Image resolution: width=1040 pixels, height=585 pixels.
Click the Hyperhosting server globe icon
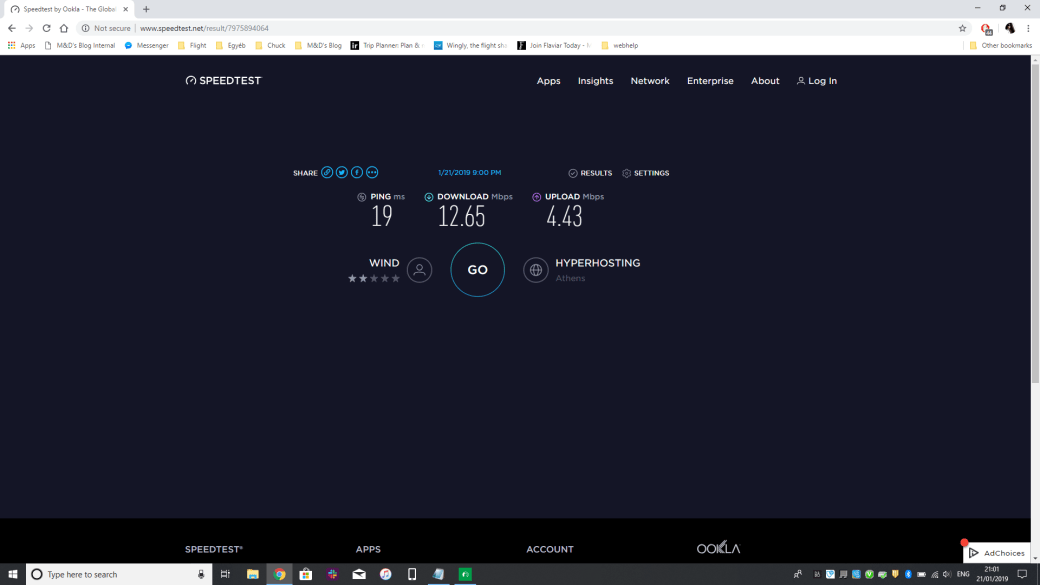(x=536, y=270)
